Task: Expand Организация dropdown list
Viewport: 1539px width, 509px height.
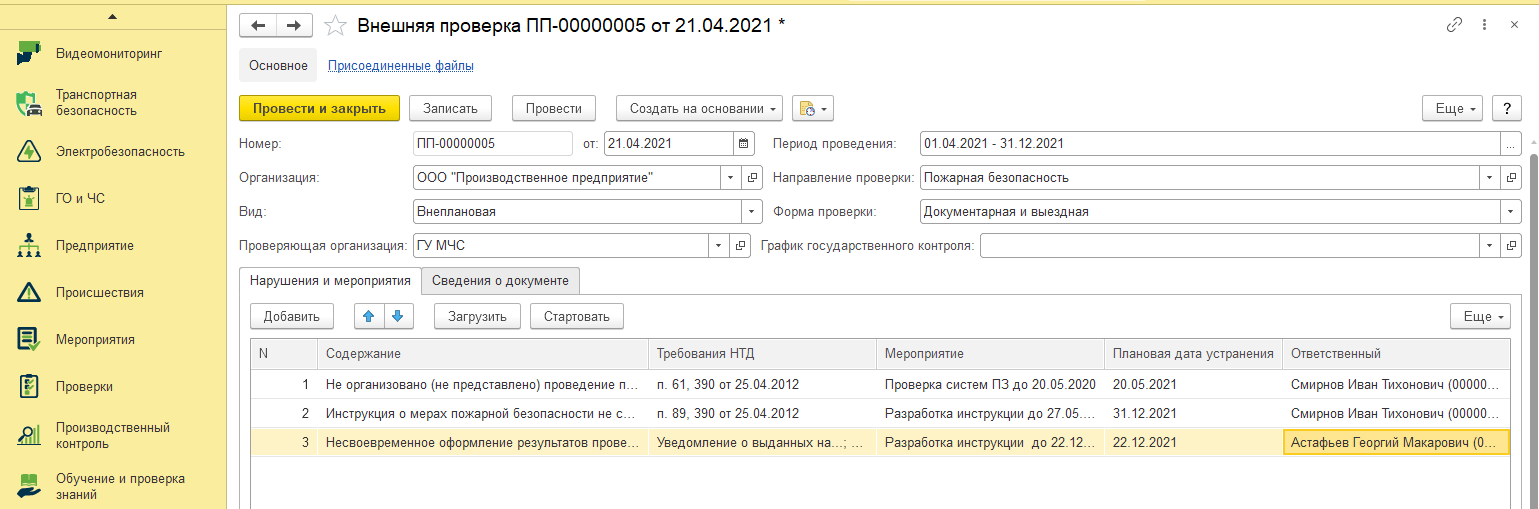Action: pyautogui.click(x=731, y=178)
